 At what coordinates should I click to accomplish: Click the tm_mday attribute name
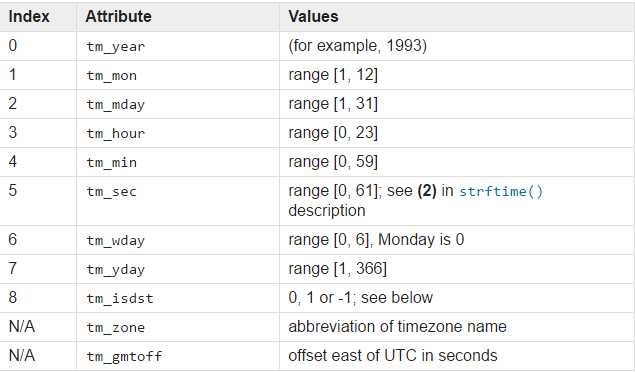[x=115, y=105]
